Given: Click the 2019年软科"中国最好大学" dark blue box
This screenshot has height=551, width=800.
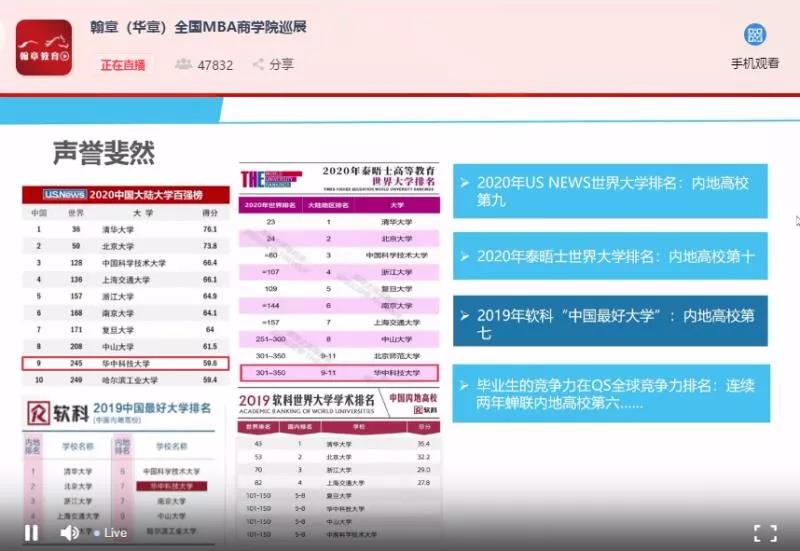Looking at the screenshot, I should [610, 321].
